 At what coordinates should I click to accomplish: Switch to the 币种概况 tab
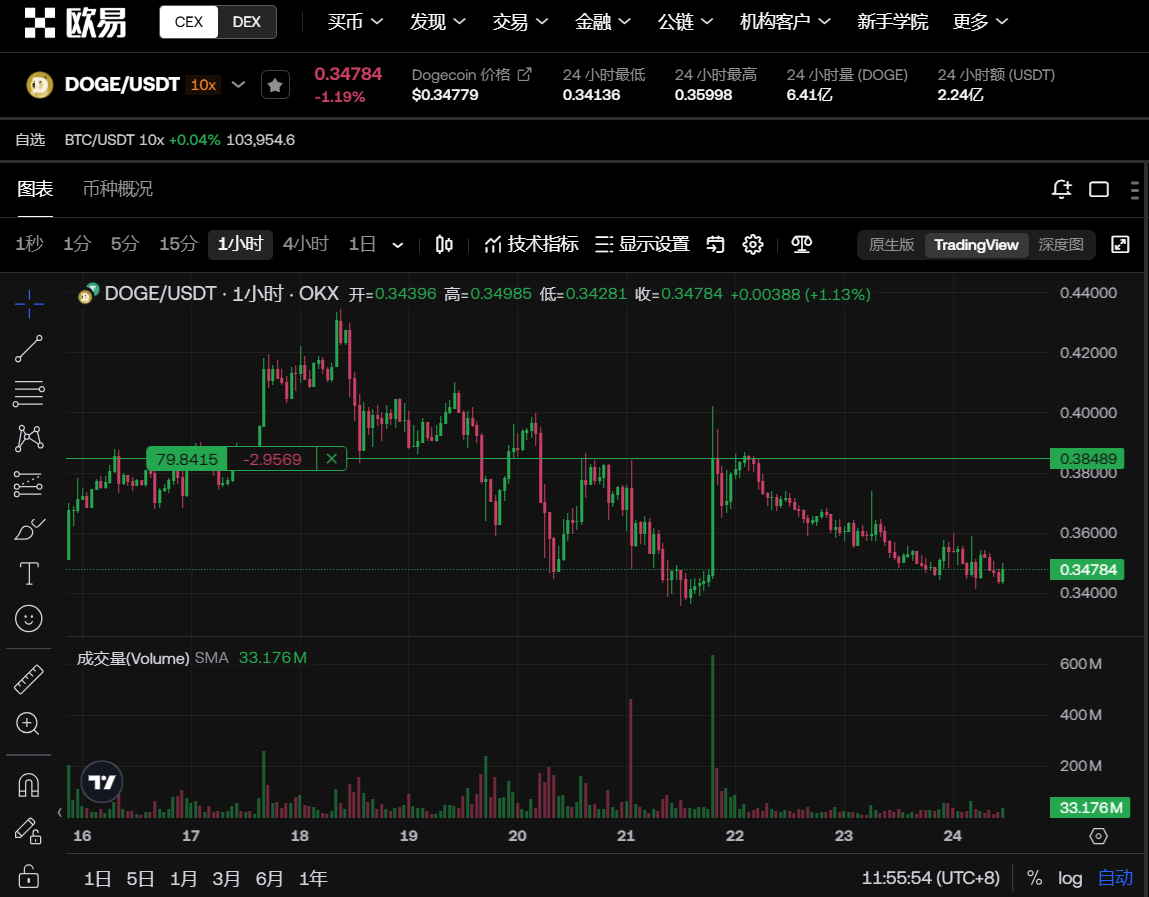(x=118, y=189)
